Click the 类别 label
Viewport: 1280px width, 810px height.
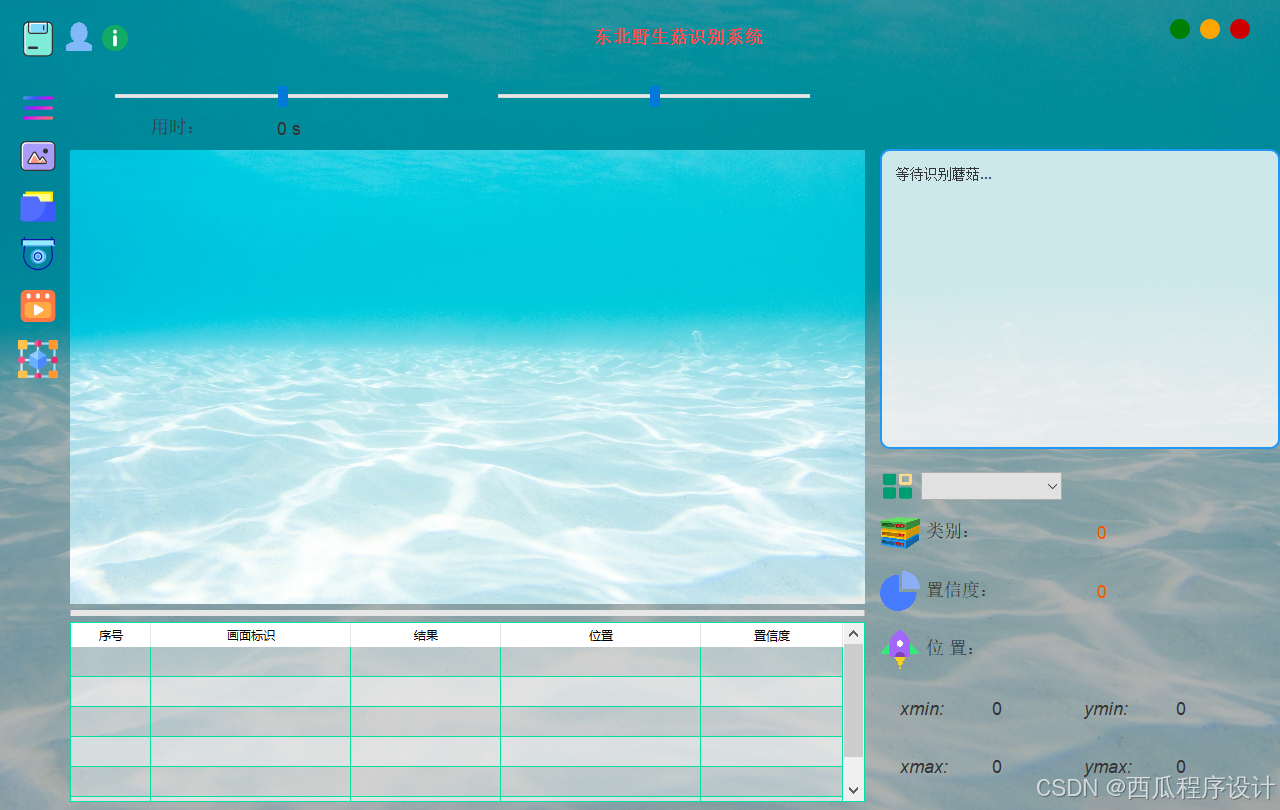(x=948, y=531)
